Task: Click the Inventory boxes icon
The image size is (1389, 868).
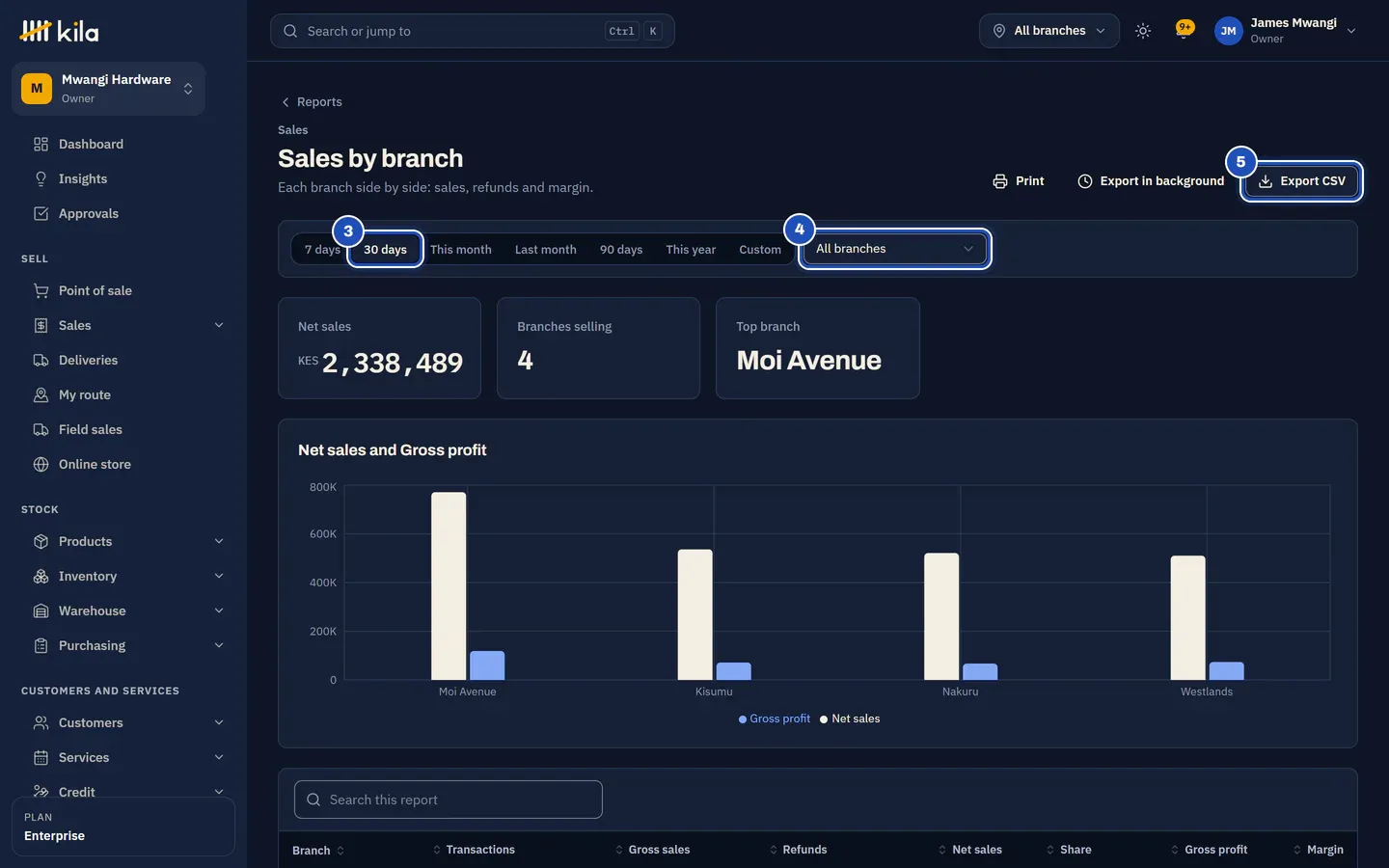Action: coord(41,576)
